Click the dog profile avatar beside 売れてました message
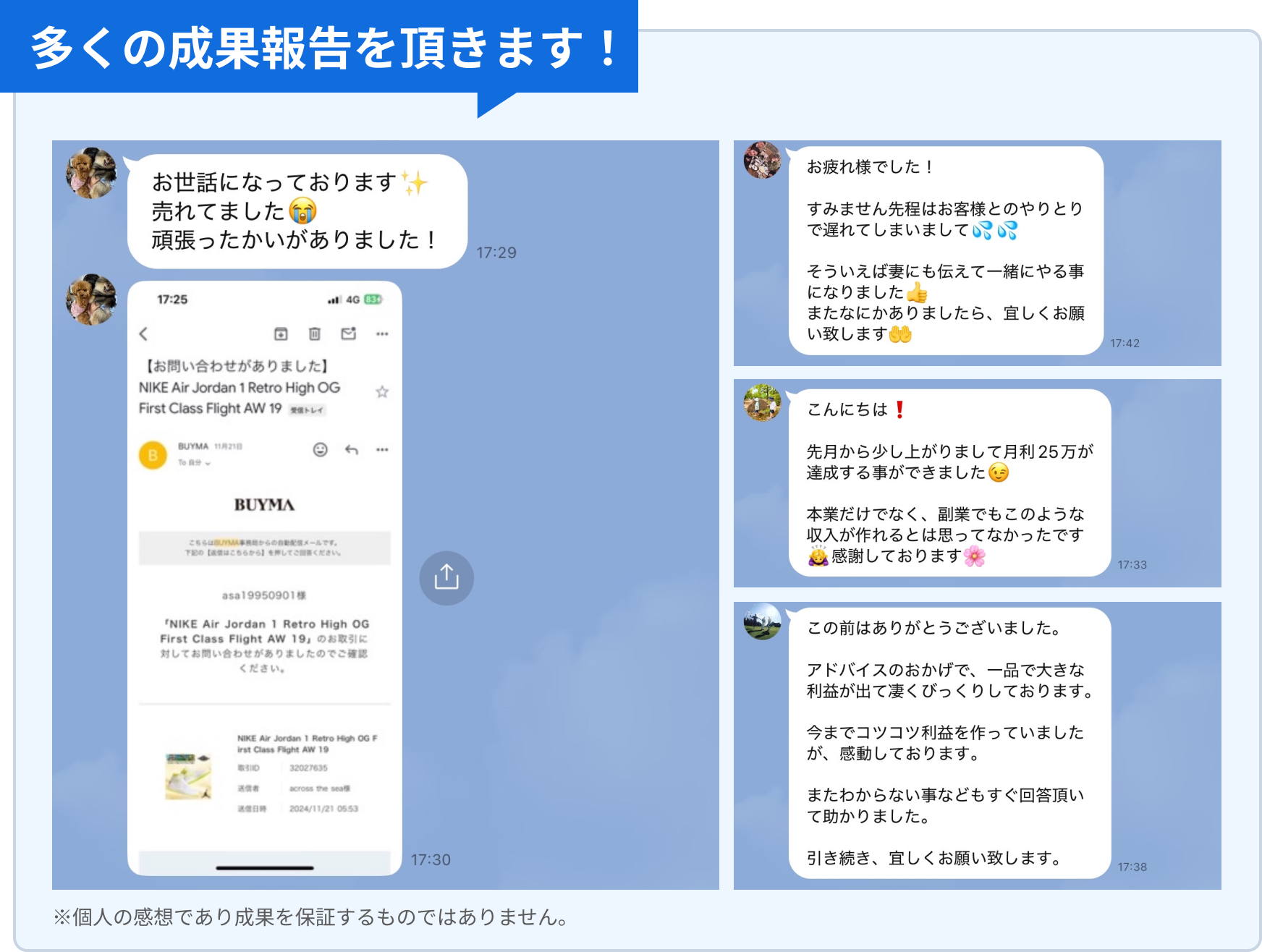 pyautogui.click(x=91, y=174)
